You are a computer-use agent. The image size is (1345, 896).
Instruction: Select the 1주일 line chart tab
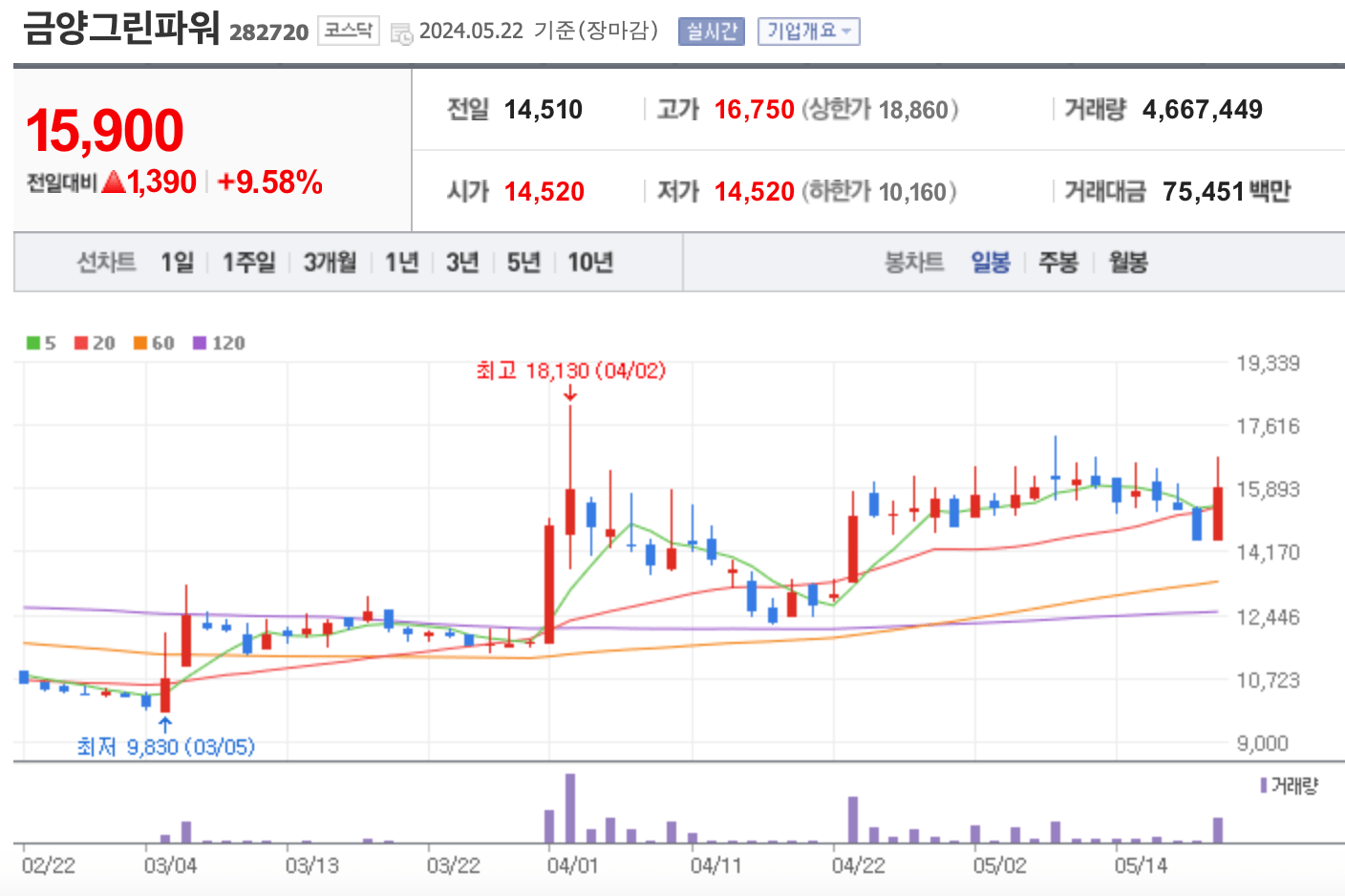(248, 262)
